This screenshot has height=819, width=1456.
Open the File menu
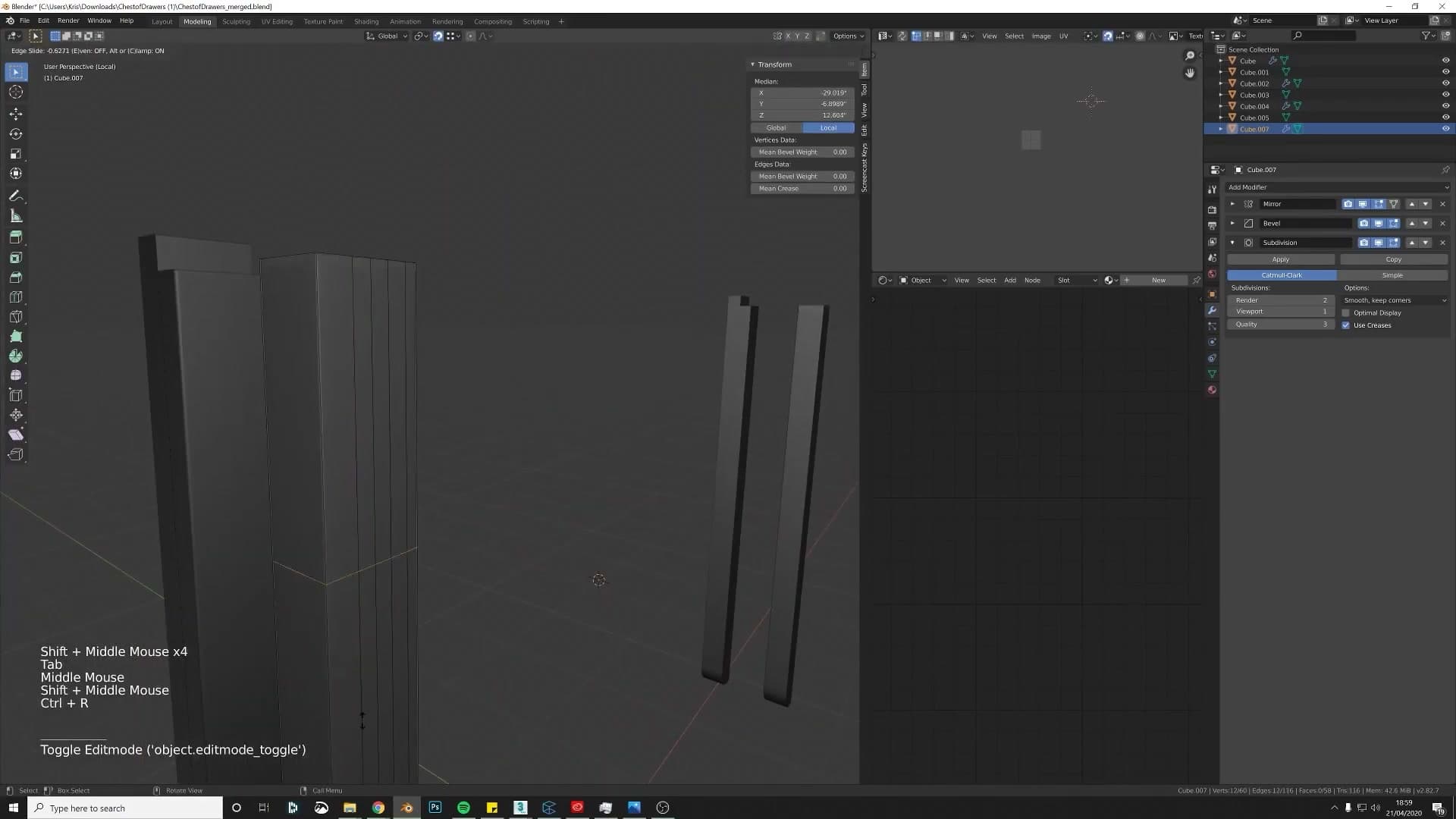(24, 21)
